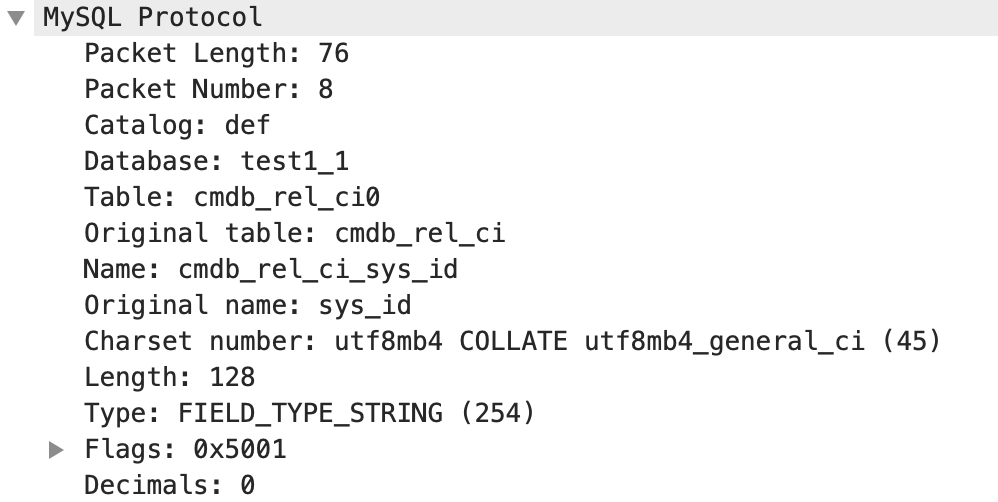998x502 pixels.
Task: Click the Length: 128 field
Action: point(169,377)
